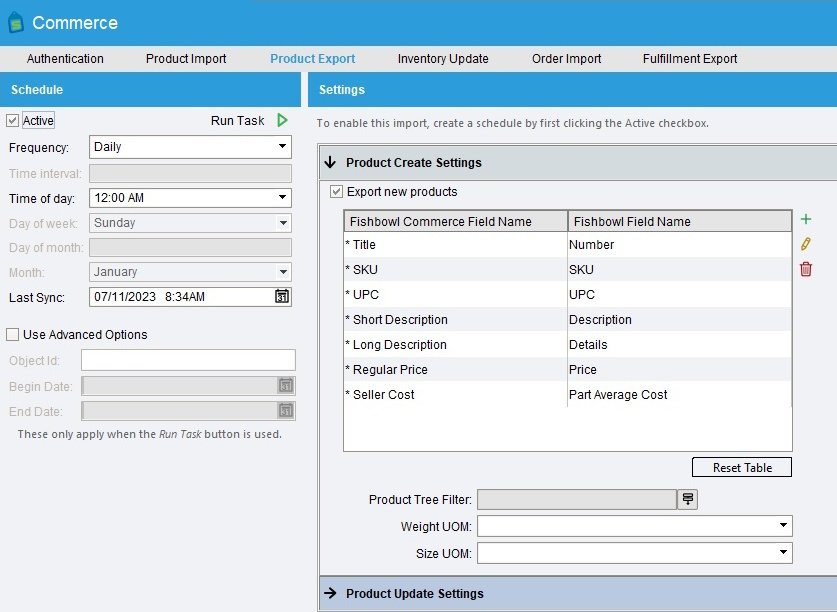Open the Month dropdown showing January

(190, 271)
